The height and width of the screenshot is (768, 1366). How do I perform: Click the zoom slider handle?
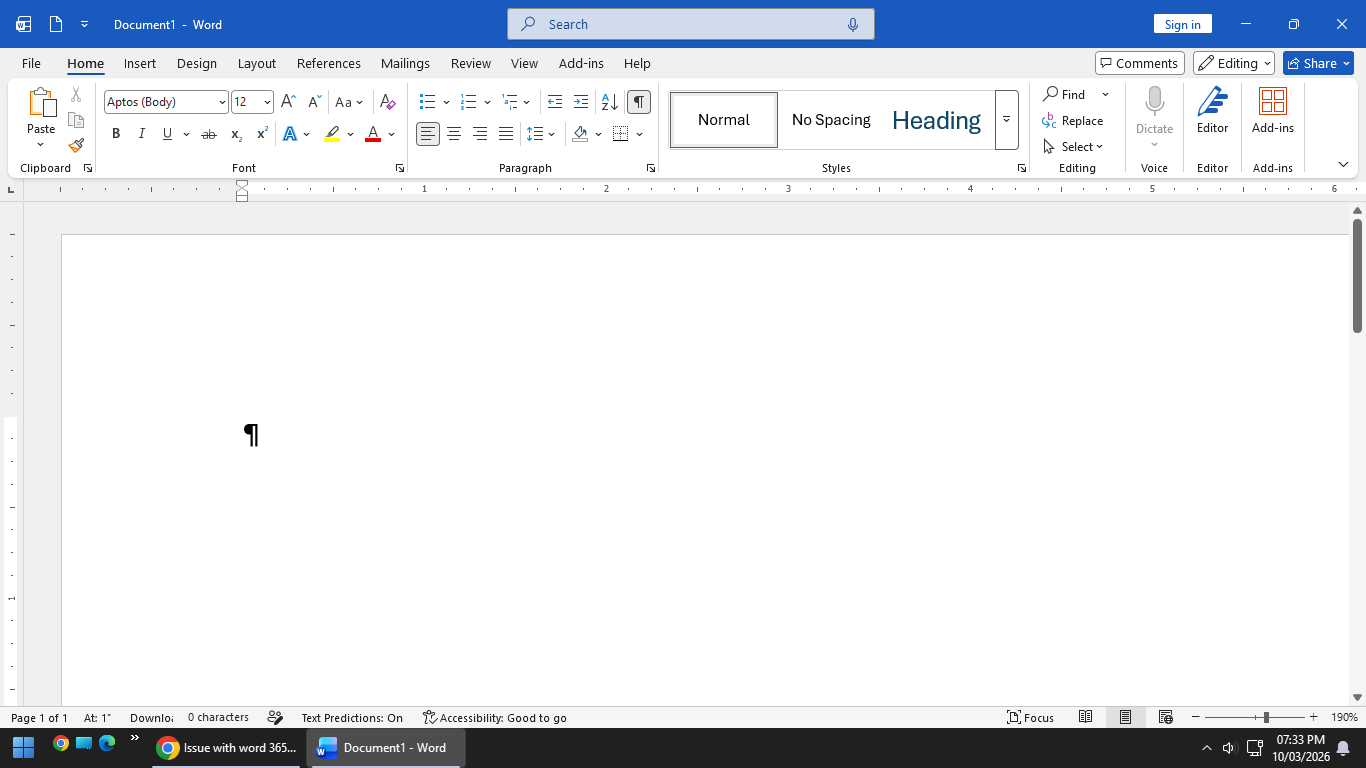1266,717
